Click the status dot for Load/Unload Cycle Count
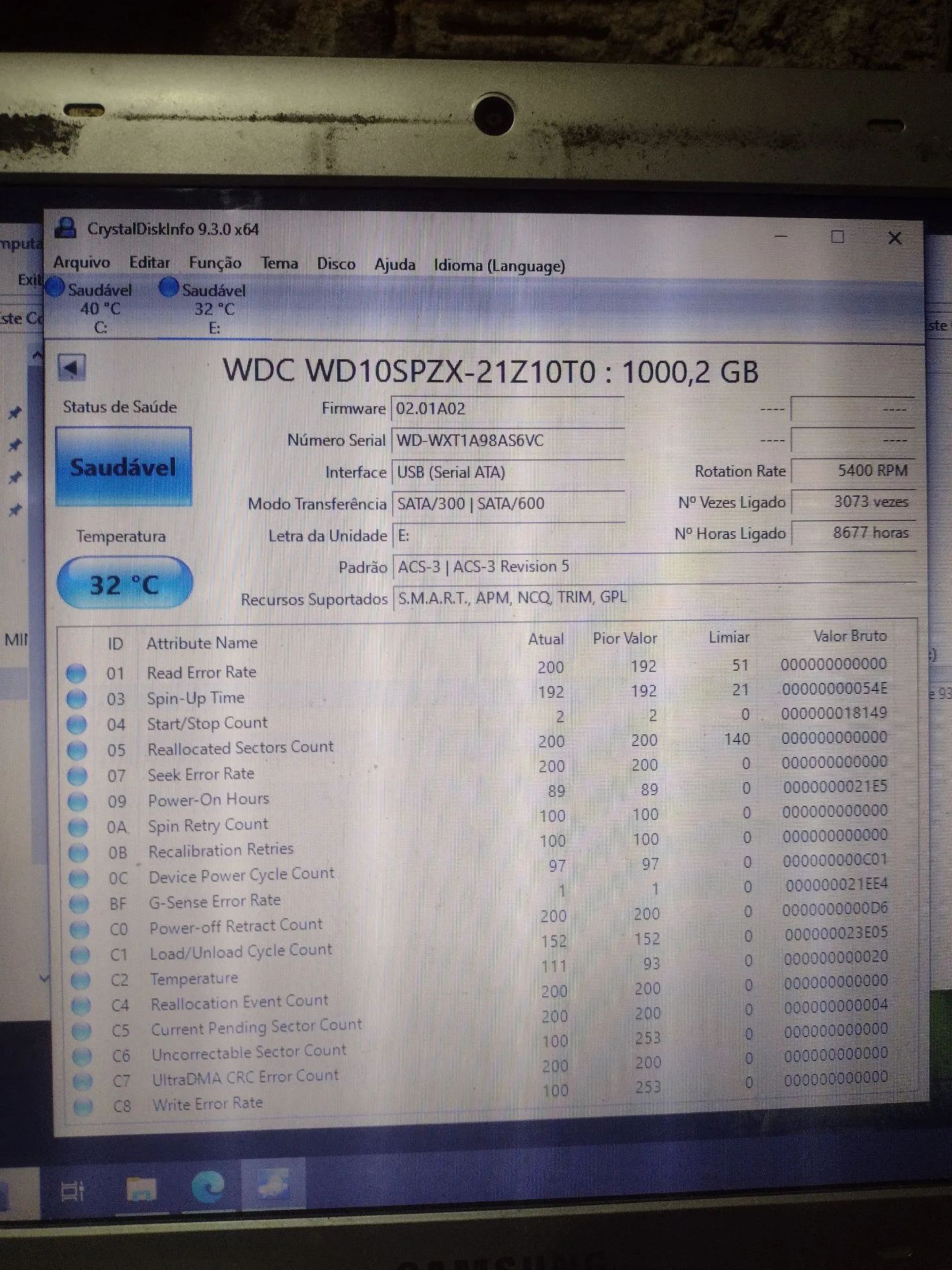 tap(81, 954)
